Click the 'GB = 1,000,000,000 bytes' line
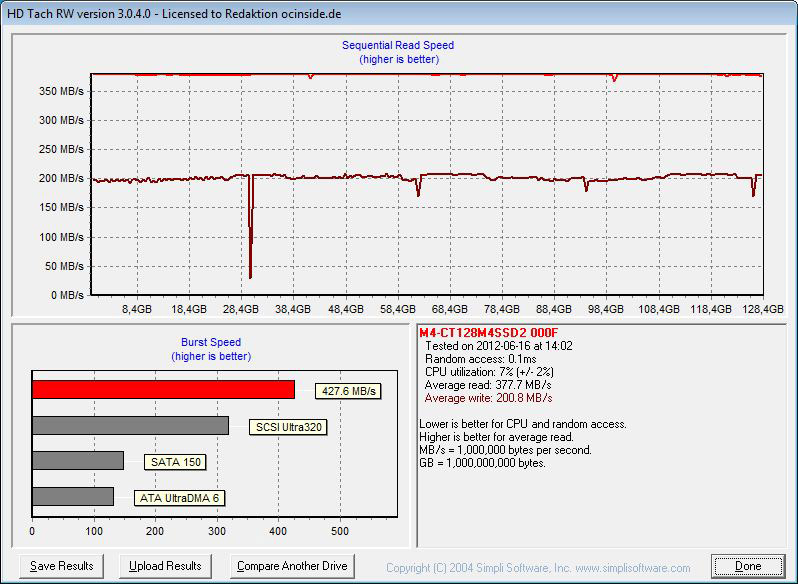The image size is (798, 584). [482, 463]
